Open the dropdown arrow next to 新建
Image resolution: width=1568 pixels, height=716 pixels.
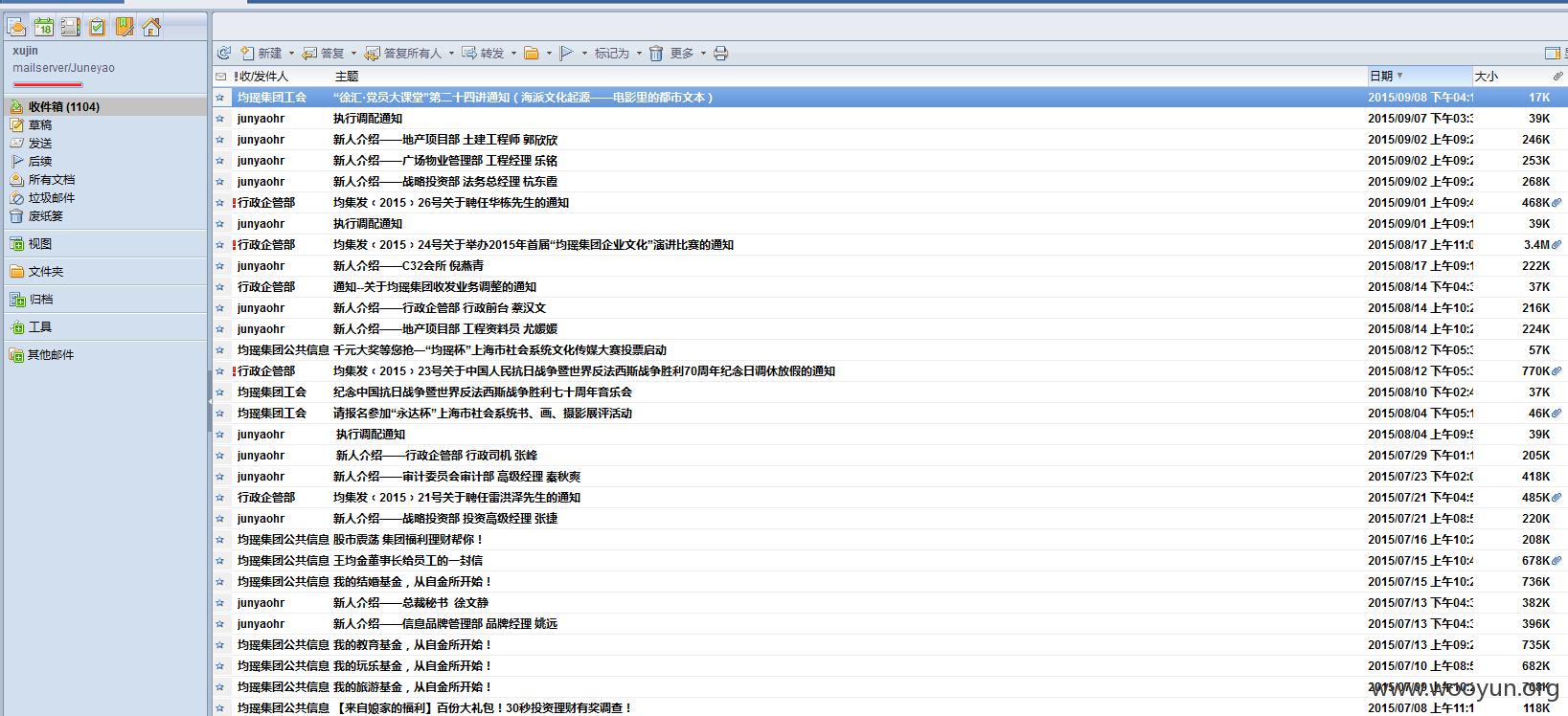pos(291,54)
